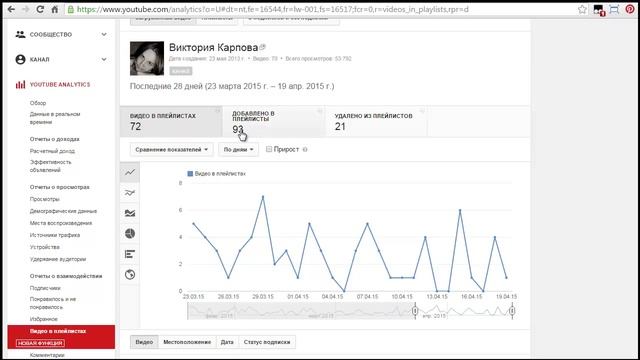Switch to the Видео table tab

[144, 342]
